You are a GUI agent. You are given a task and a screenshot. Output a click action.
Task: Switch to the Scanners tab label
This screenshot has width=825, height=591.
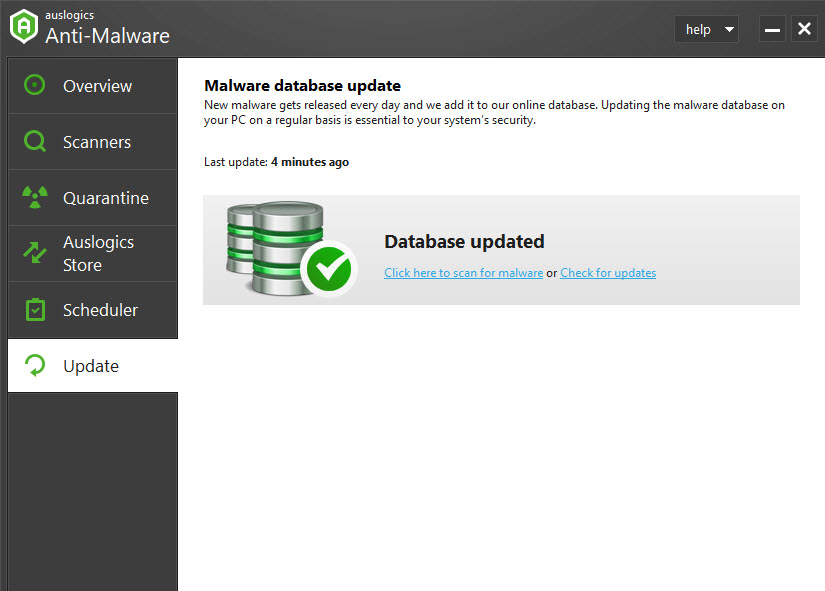click(x=97, y=142)
